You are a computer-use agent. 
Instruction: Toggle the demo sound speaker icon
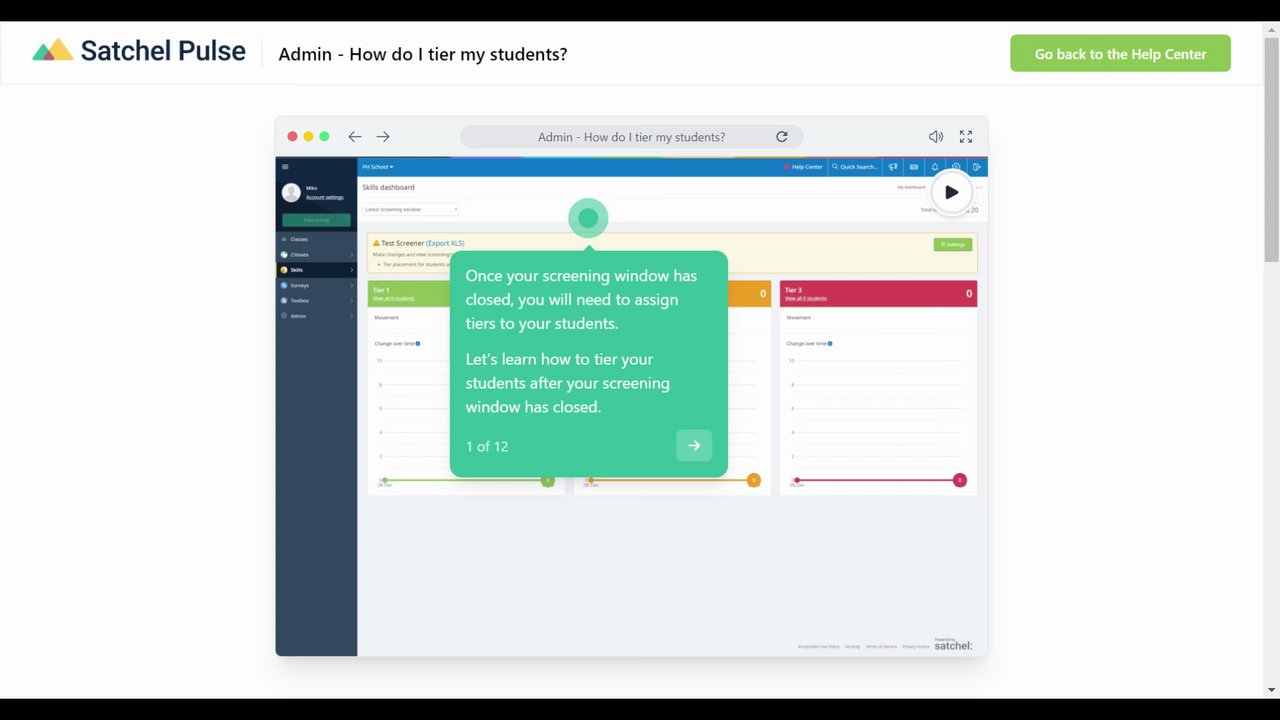click(936, 137)
